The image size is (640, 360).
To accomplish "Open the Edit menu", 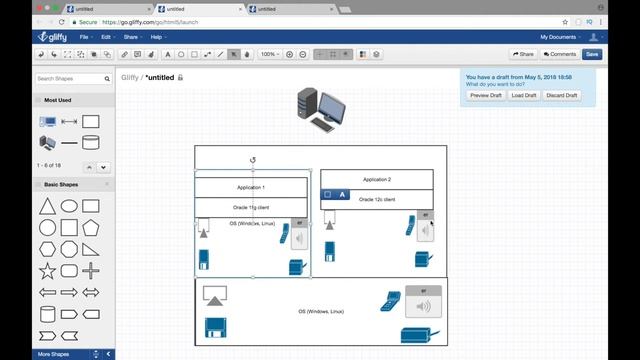I will tap(108, 37).
